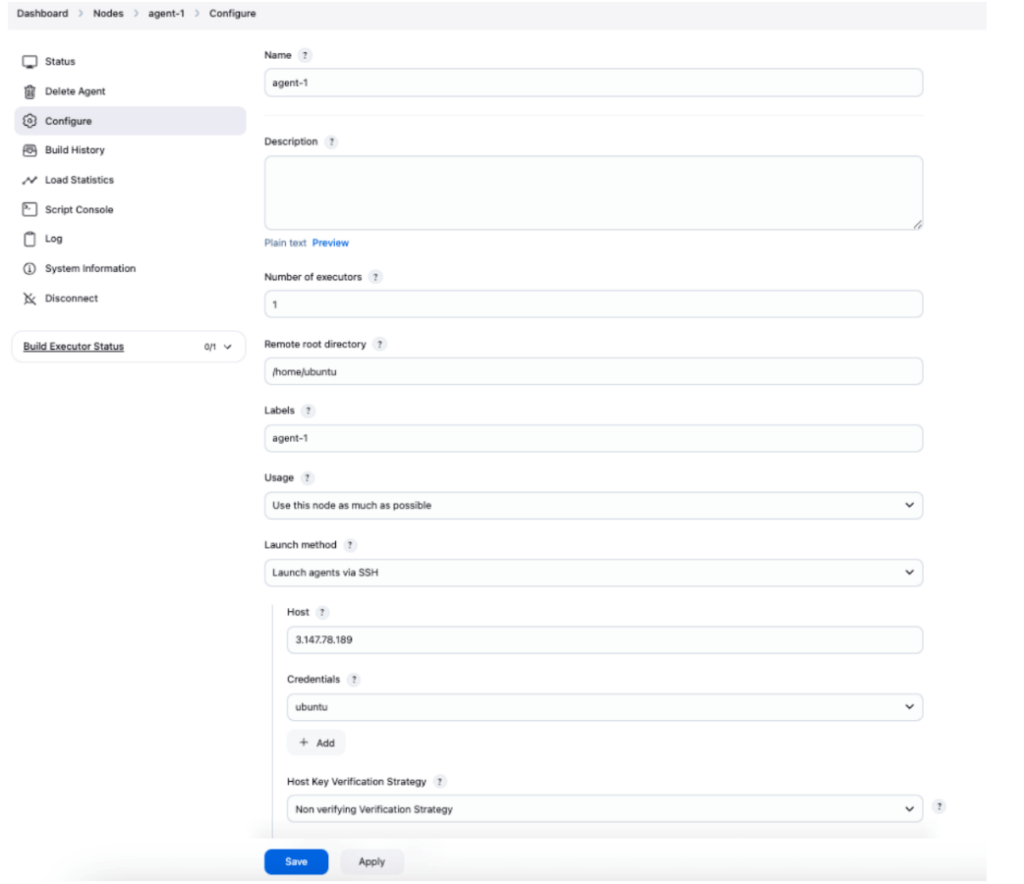Click the Script Console terminal icon
Viewport: 1024px width, 884px height.
click(x=29, y=210)
